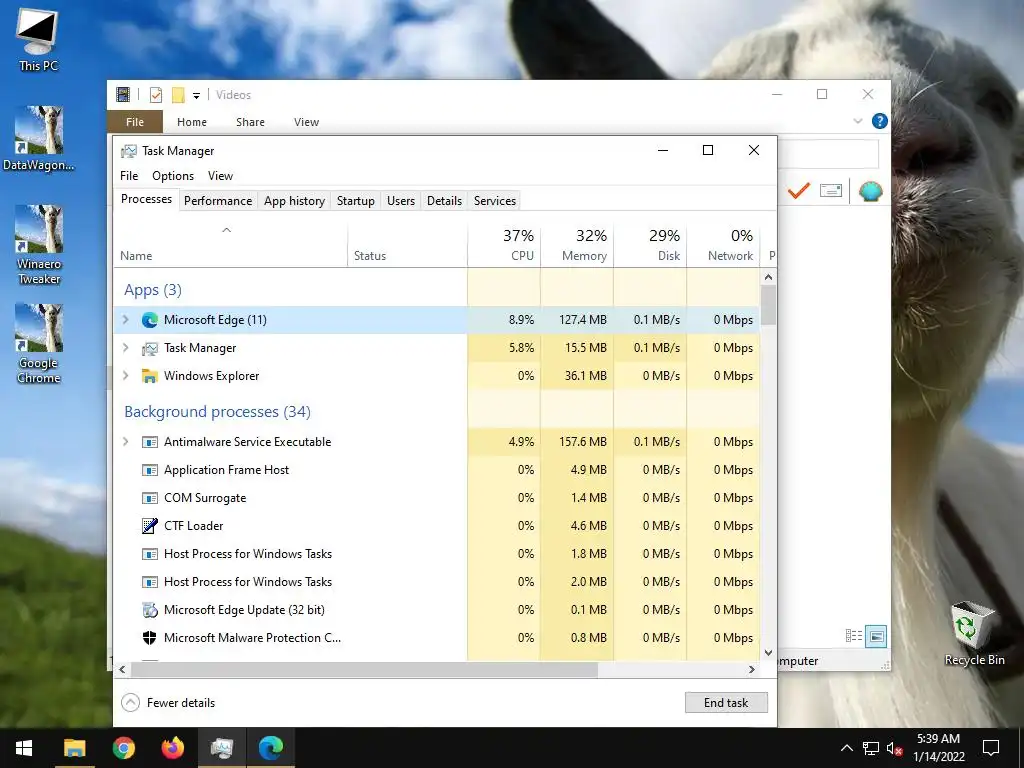Switch Videos window to large icons view
The height and width of the screenshot is (768, 1024).
tap(876, 635)
